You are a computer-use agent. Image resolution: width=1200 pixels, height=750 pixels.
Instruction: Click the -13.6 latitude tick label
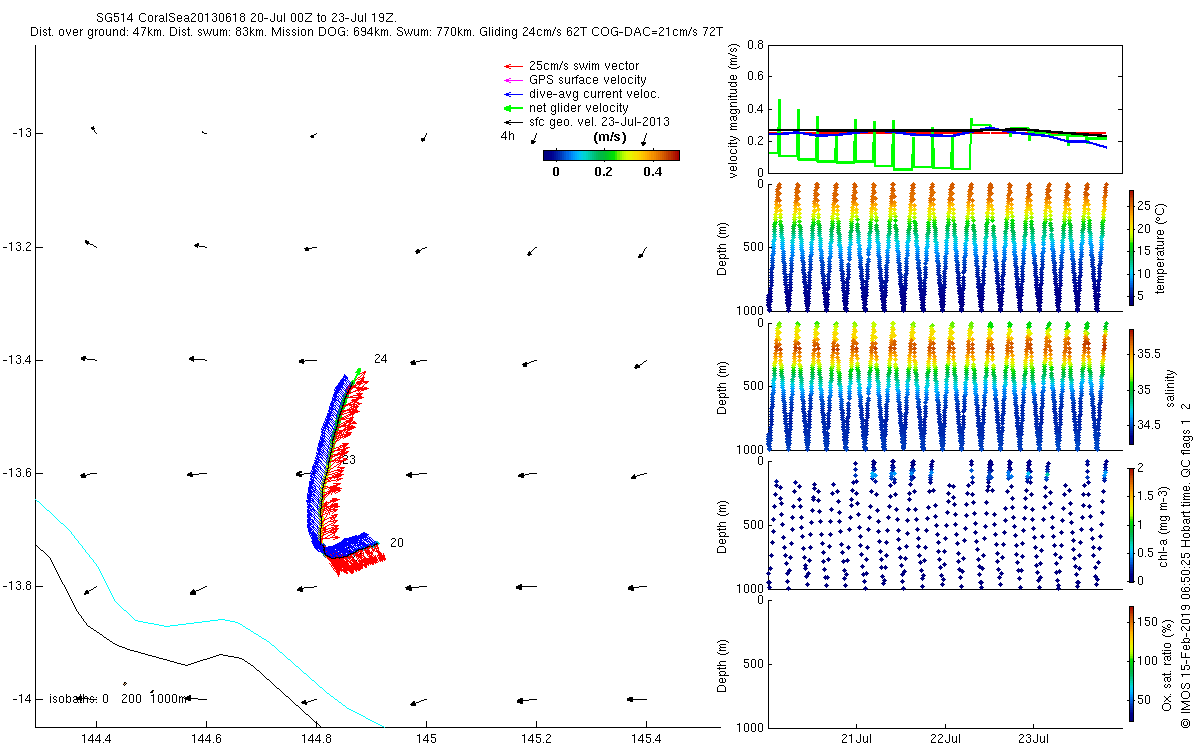17,472
